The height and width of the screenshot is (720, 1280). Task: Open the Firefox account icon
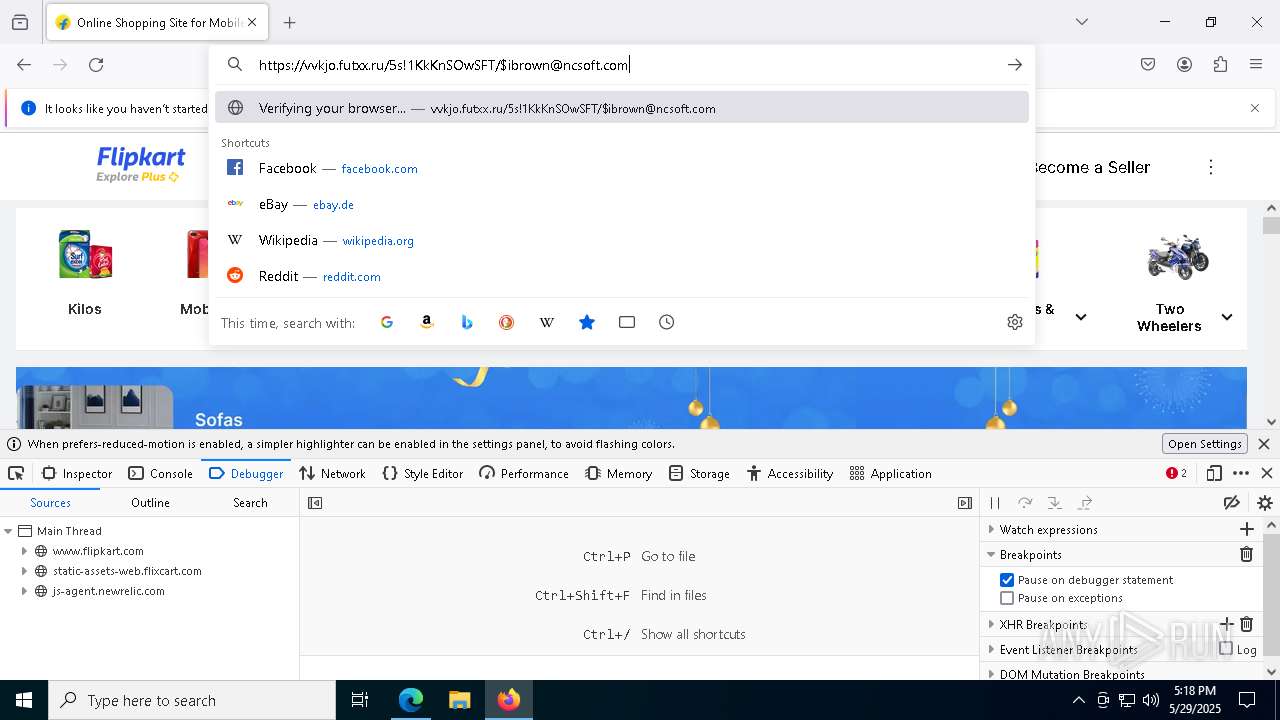coord(1184,65)
